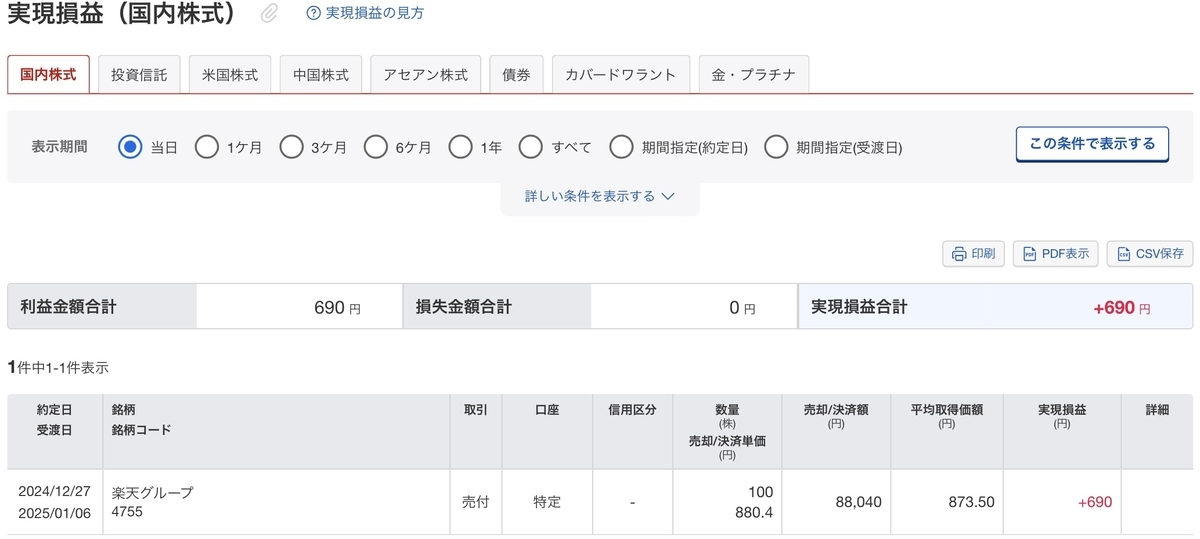Click the chevron next to 詳しい条件を表示する
Screen dimensions: 1200x539
pyautogui.click(x=668, y=197)
